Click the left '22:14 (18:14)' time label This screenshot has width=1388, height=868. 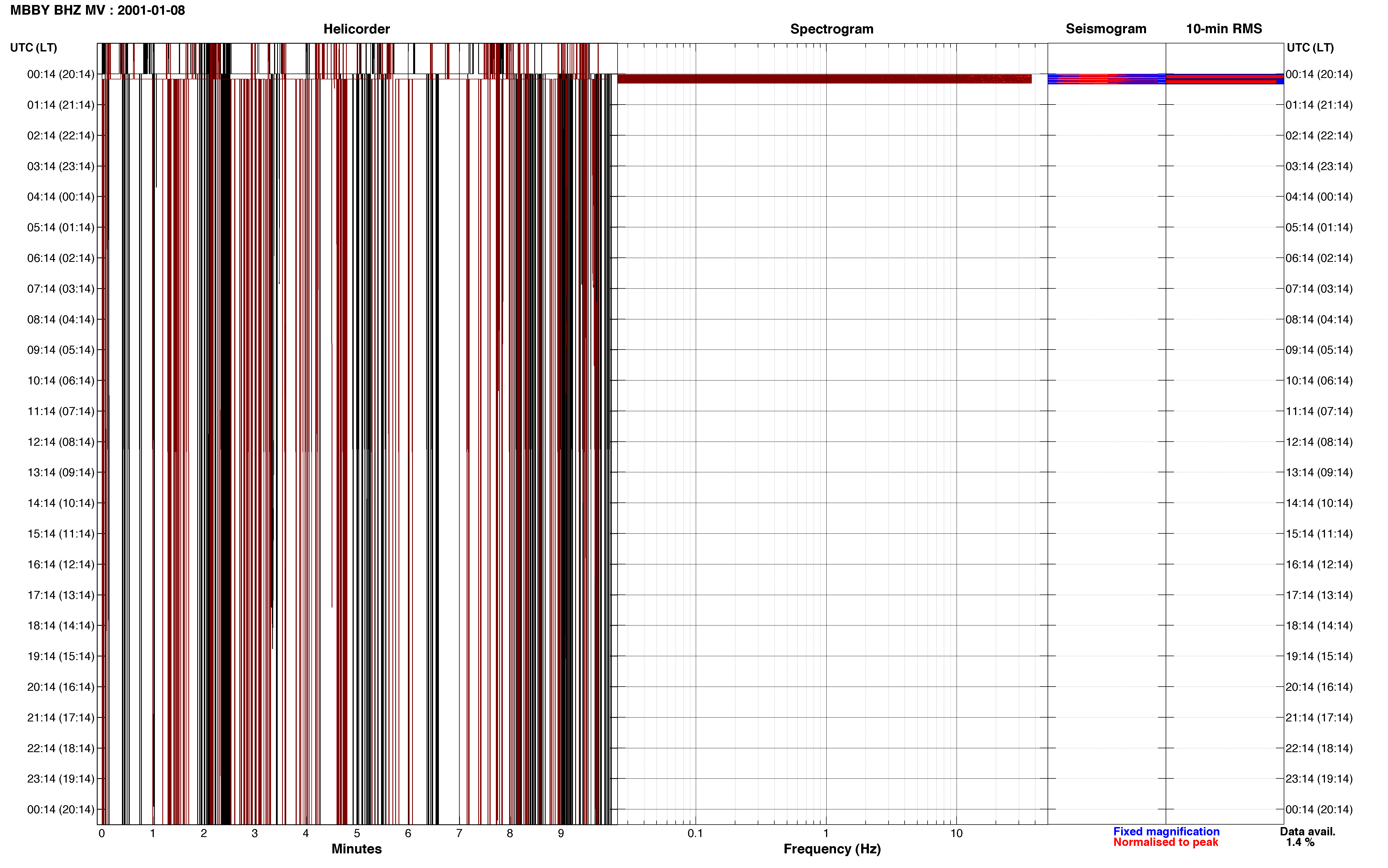tap(61, 748)
